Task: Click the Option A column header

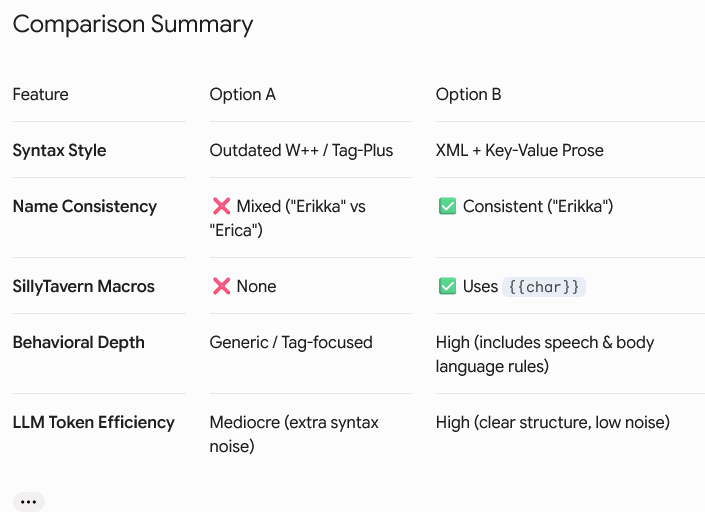Action: (242, 94)
